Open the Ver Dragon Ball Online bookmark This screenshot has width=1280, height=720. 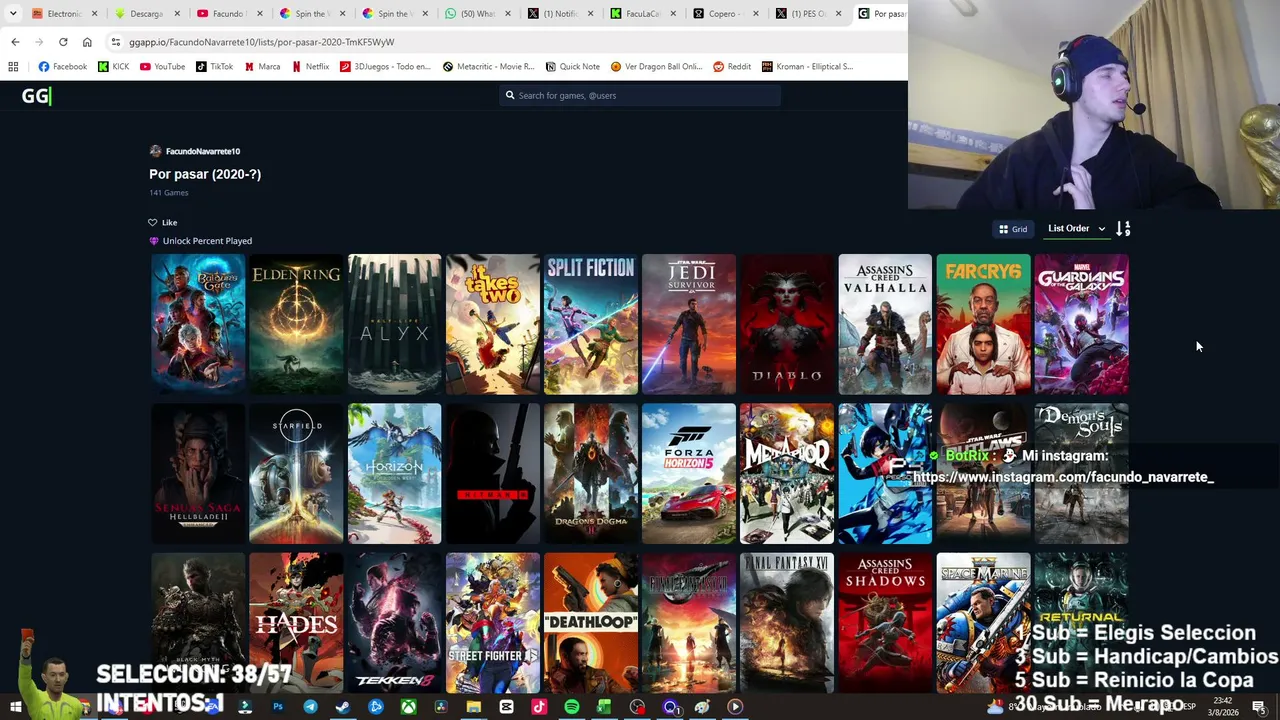(656, 67)
